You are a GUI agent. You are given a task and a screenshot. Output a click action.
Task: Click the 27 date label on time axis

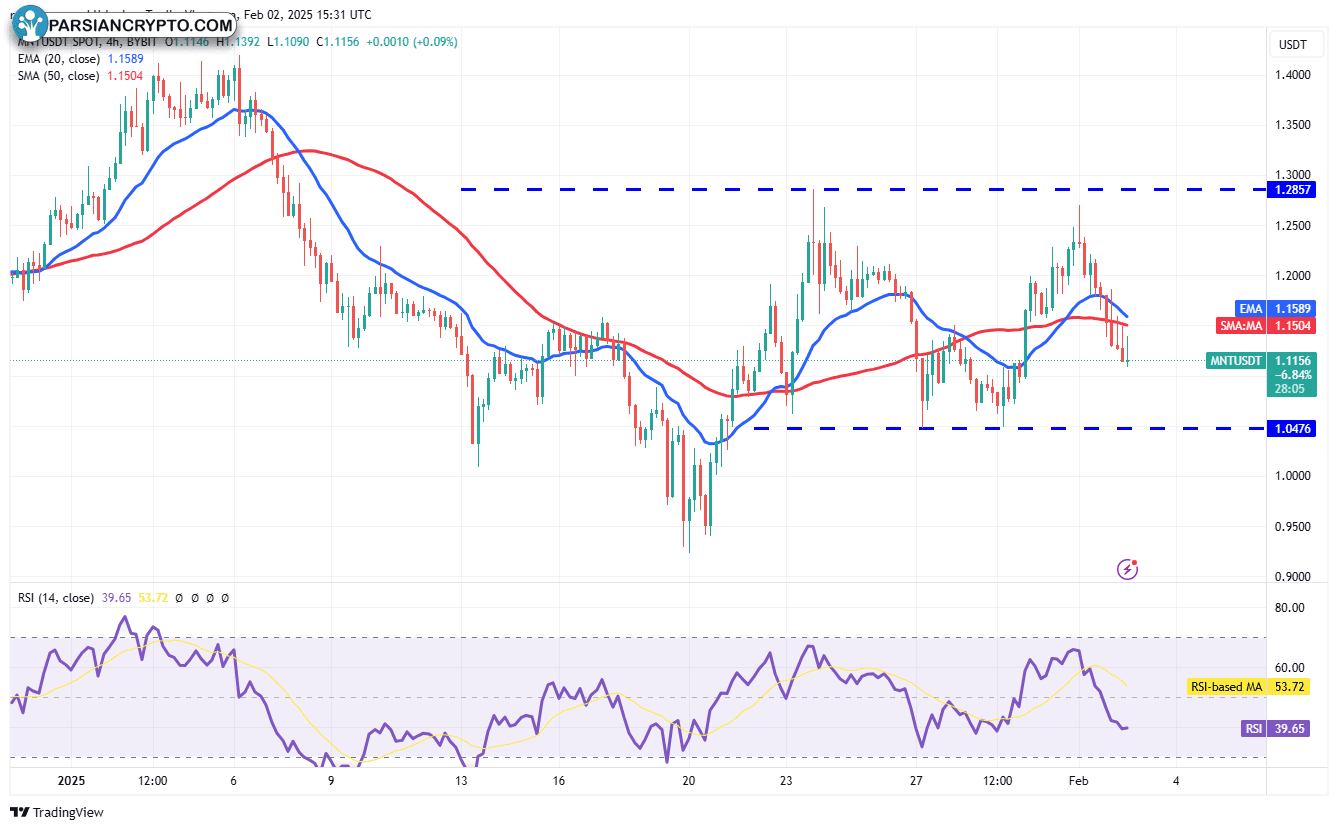click(x=916, y=780)
